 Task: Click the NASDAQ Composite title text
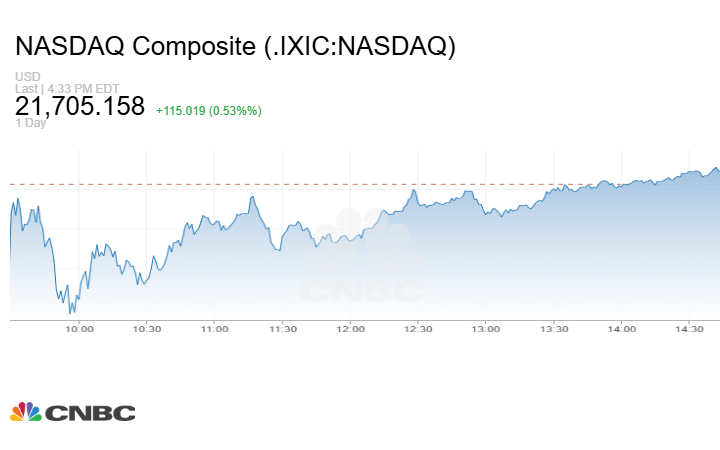[235, 47]
